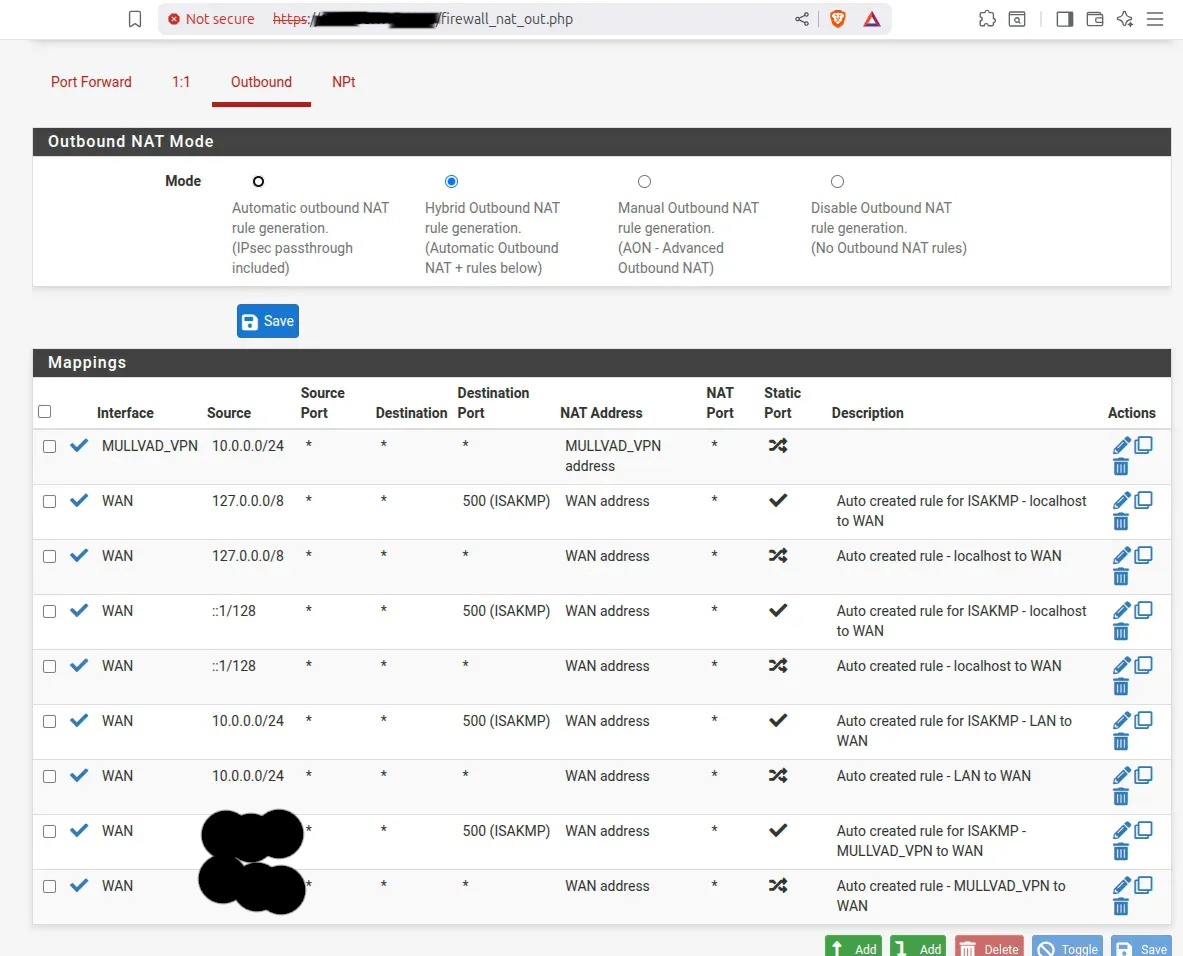Image resolution: width=1183 pixels, height=956 pixels.
Task: Click Save button under Outbound NAT Mode
Action: click(267, 321)
